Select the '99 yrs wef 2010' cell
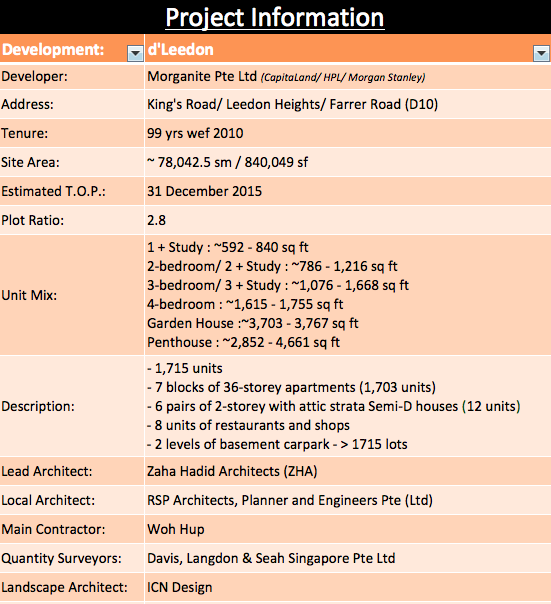 point(348,133)
